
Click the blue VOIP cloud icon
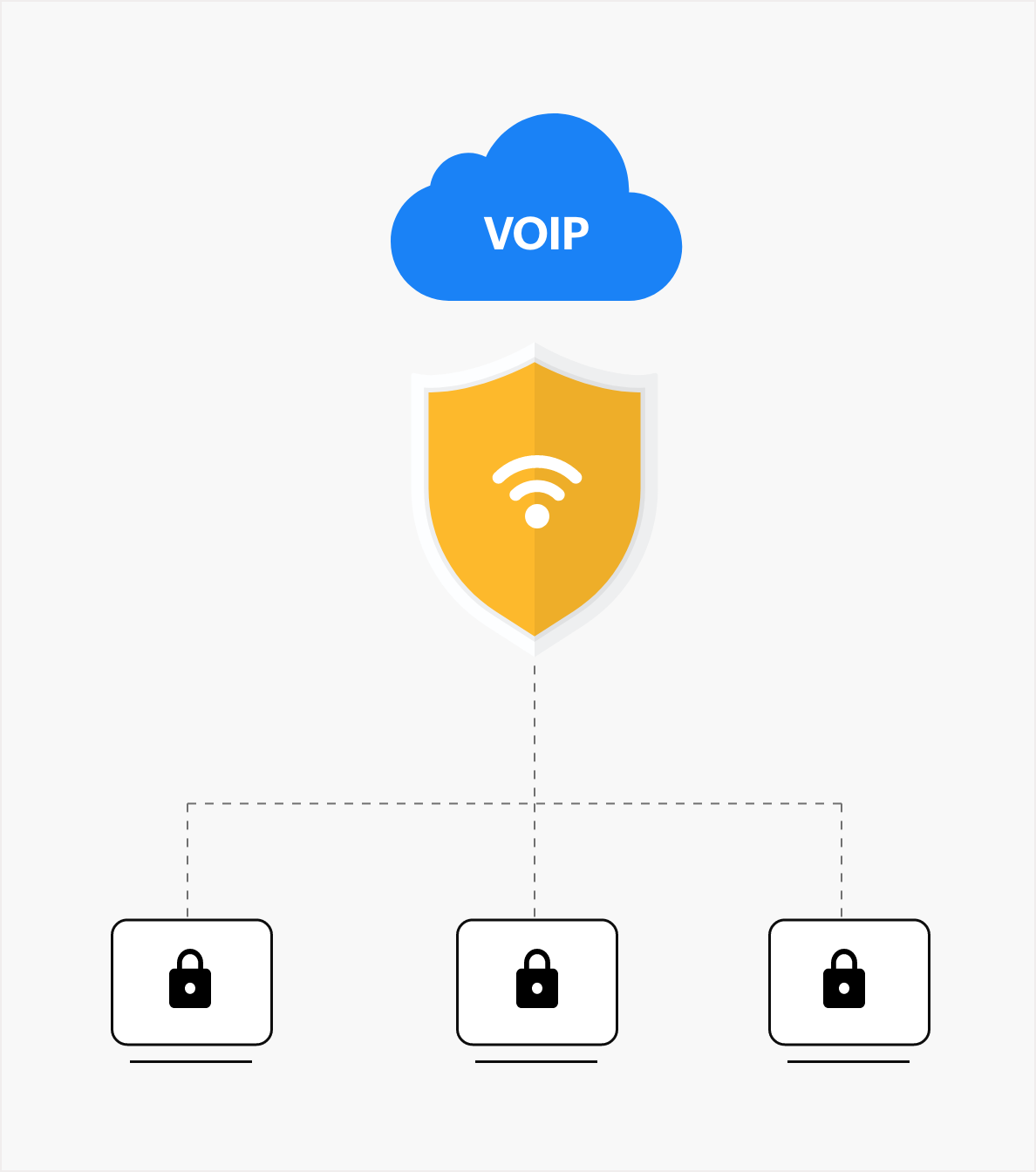click(x=536, y=208)
